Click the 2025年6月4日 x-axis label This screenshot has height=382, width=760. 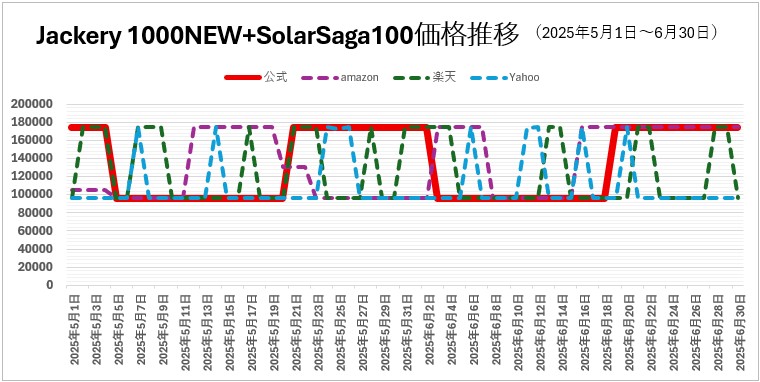452,330
